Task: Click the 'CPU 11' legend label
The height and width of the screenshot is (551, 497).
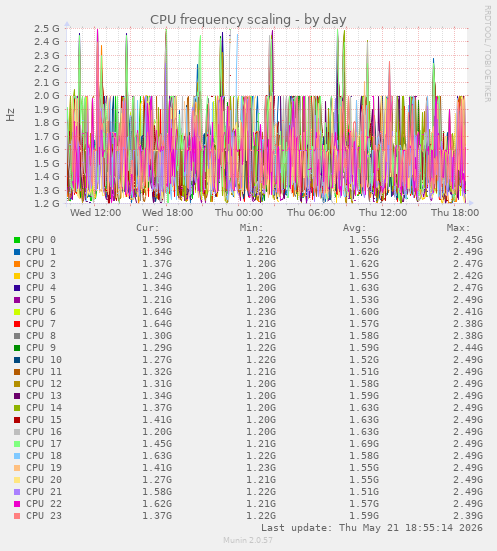Action: click(x=44, y=372)
